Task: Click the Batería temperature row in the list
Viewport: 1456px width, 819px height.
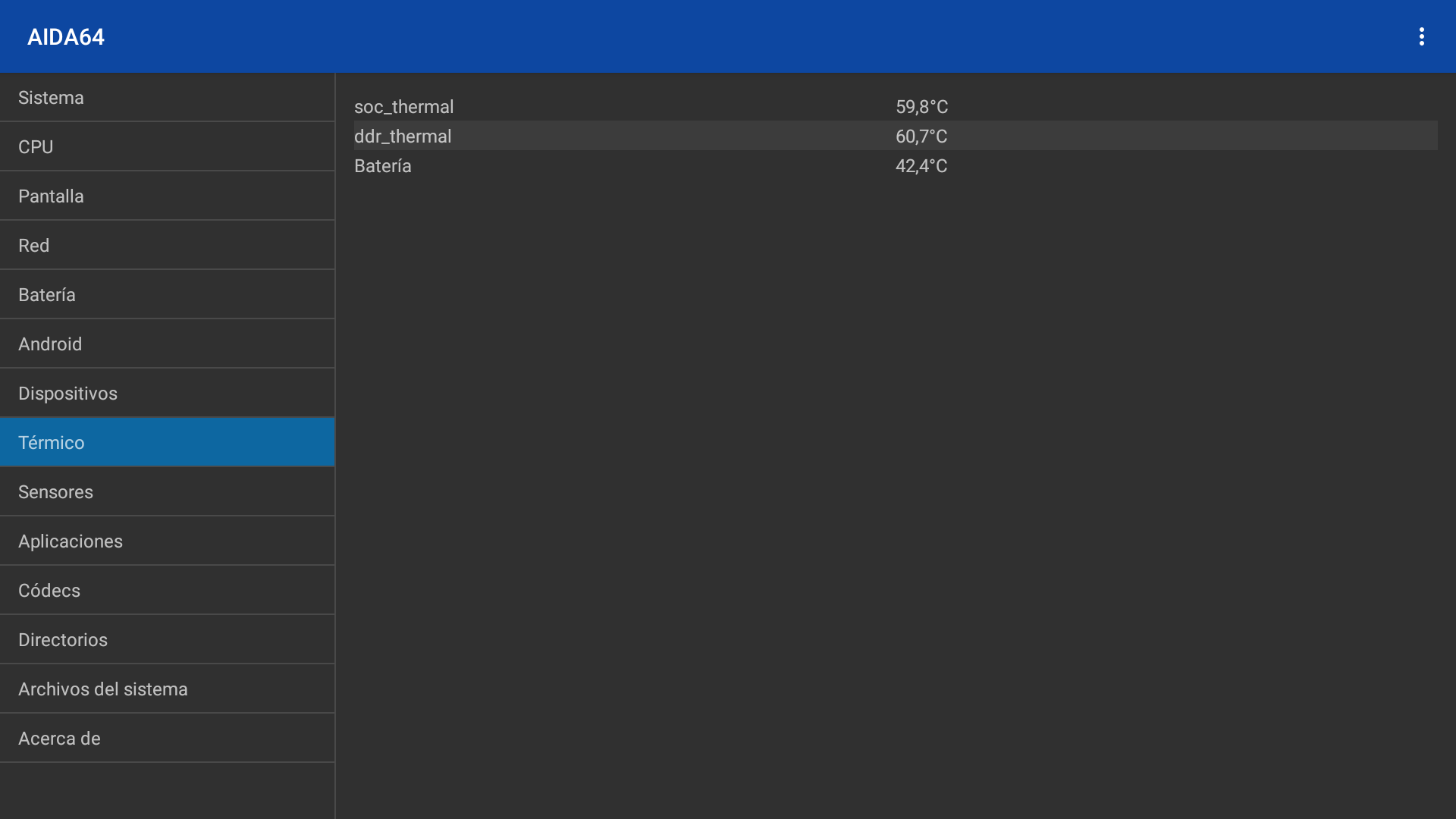Action: (x=895, y=166)
